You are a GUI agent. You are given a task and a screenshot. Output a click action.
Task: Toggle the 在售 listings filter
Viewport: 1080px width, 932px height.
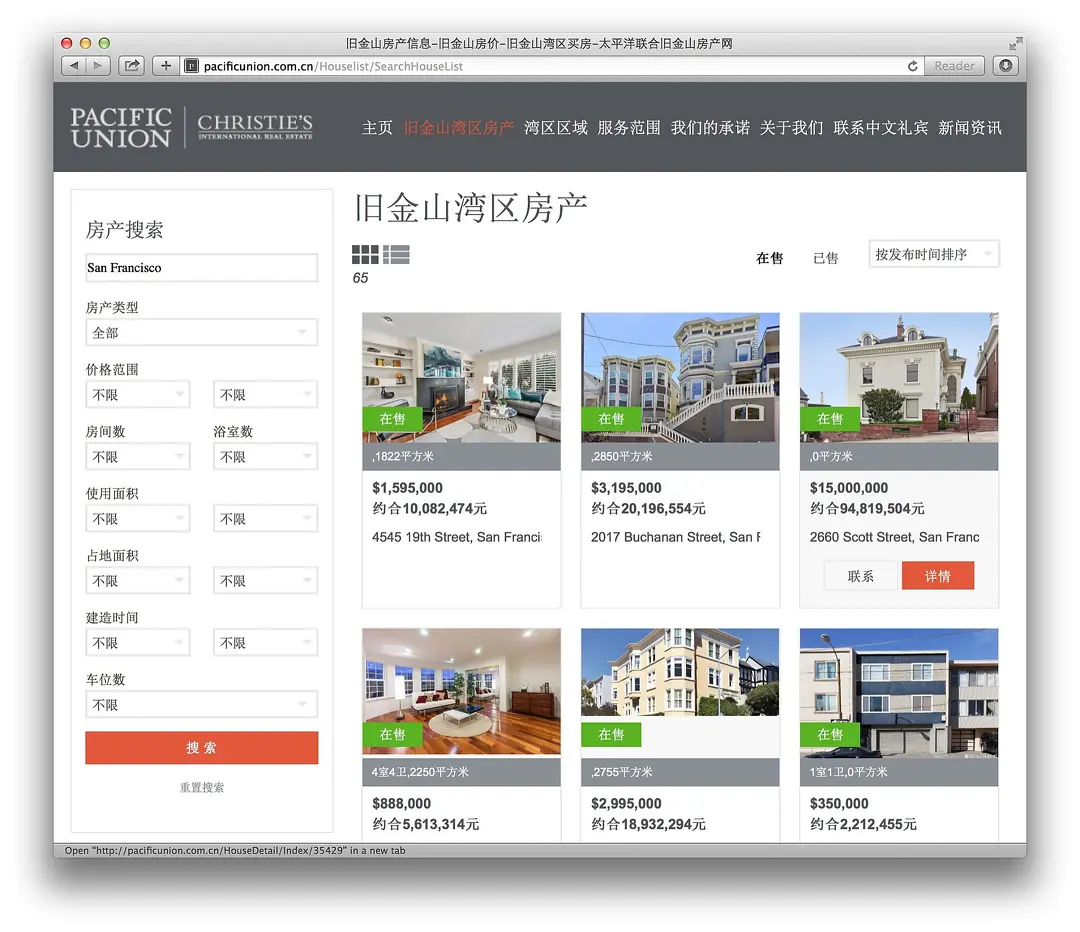pyautogui.click(x=769, y=258)
